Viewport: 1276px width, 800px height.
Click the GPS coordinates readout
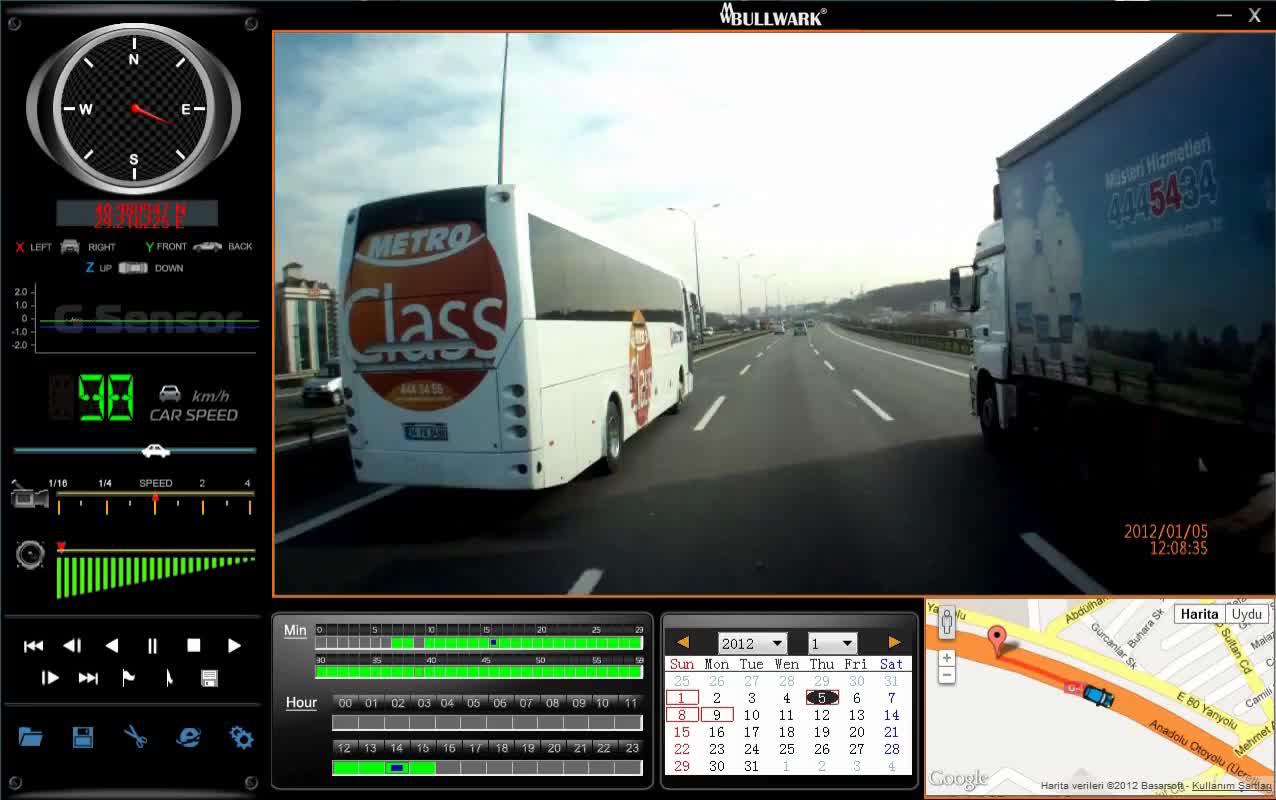click(137, 213)
